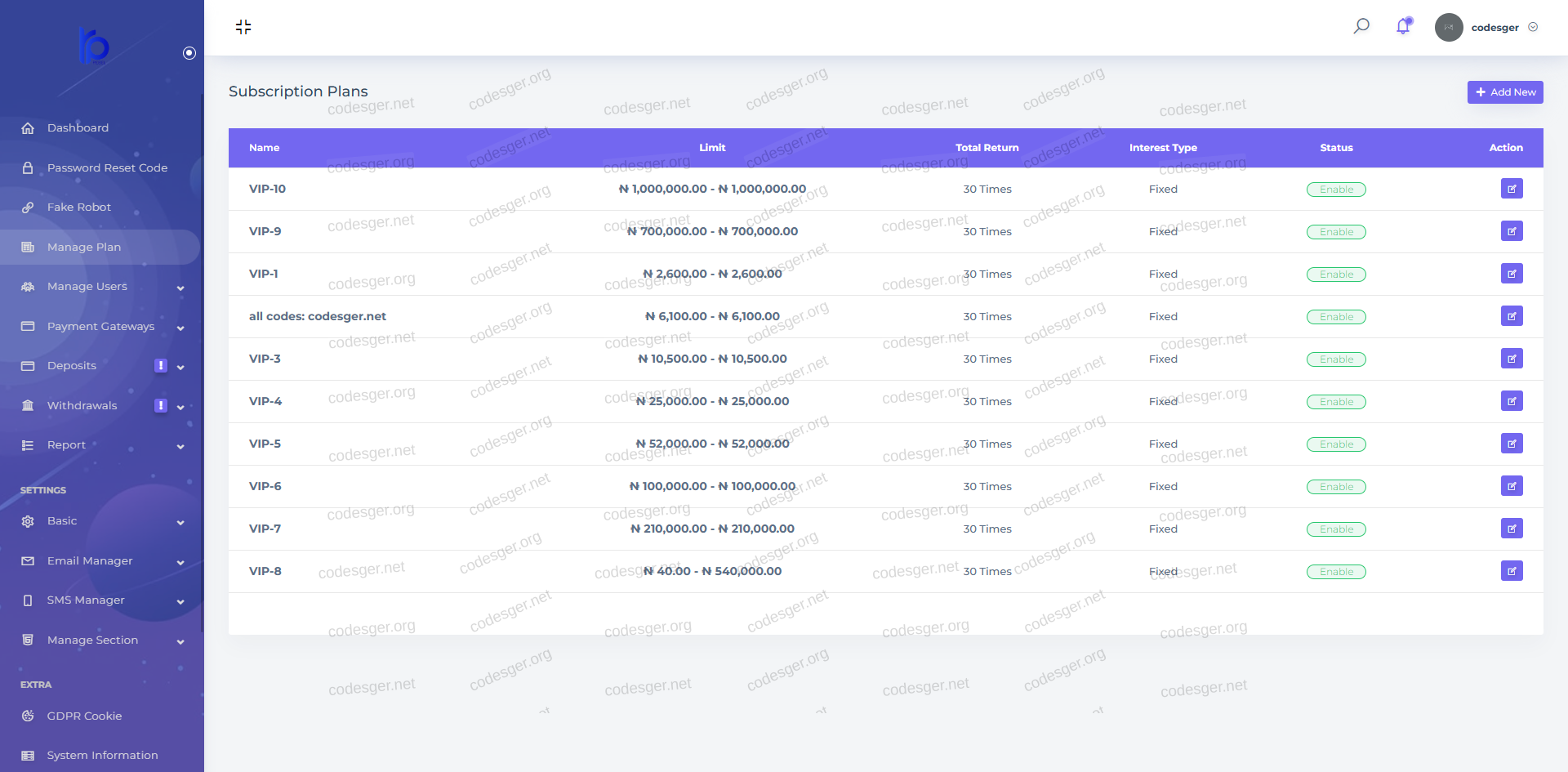Click the edit icon for VIP-10 plan
The height and width of the screenshot is (772, 1568).
[1511, 189]
